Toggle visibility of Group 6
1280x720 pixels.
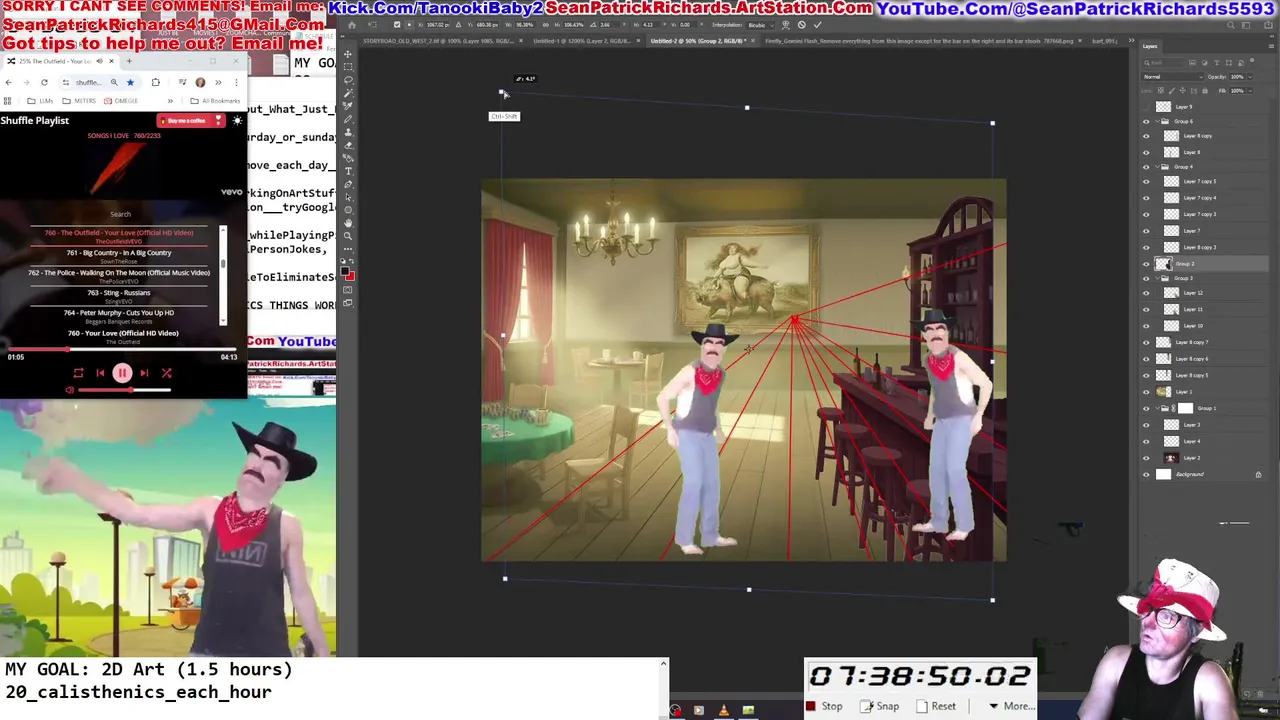click(1146, 122)
